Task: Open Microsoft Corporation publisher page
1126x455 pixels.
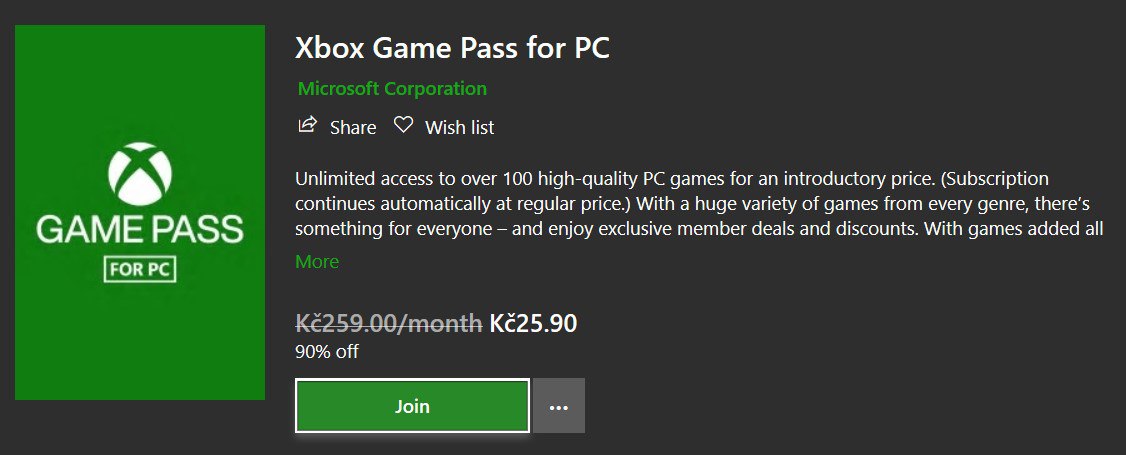Action: click(392, 89)
